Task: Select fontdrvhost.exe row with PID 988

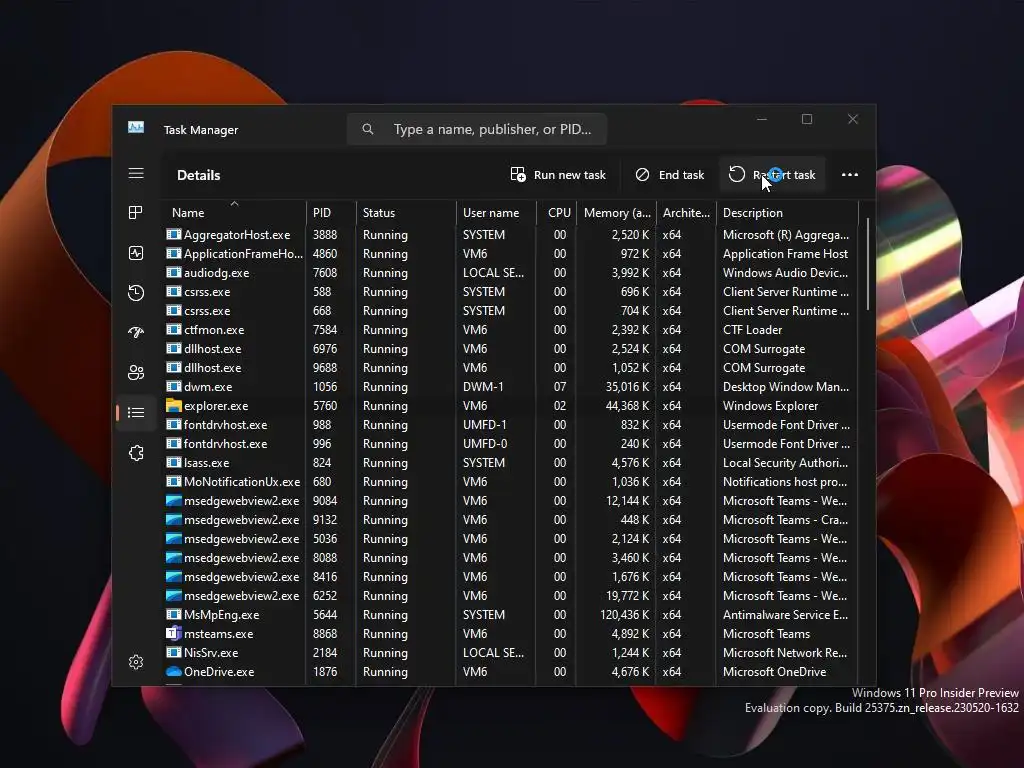Action: [x=511, y=424]
